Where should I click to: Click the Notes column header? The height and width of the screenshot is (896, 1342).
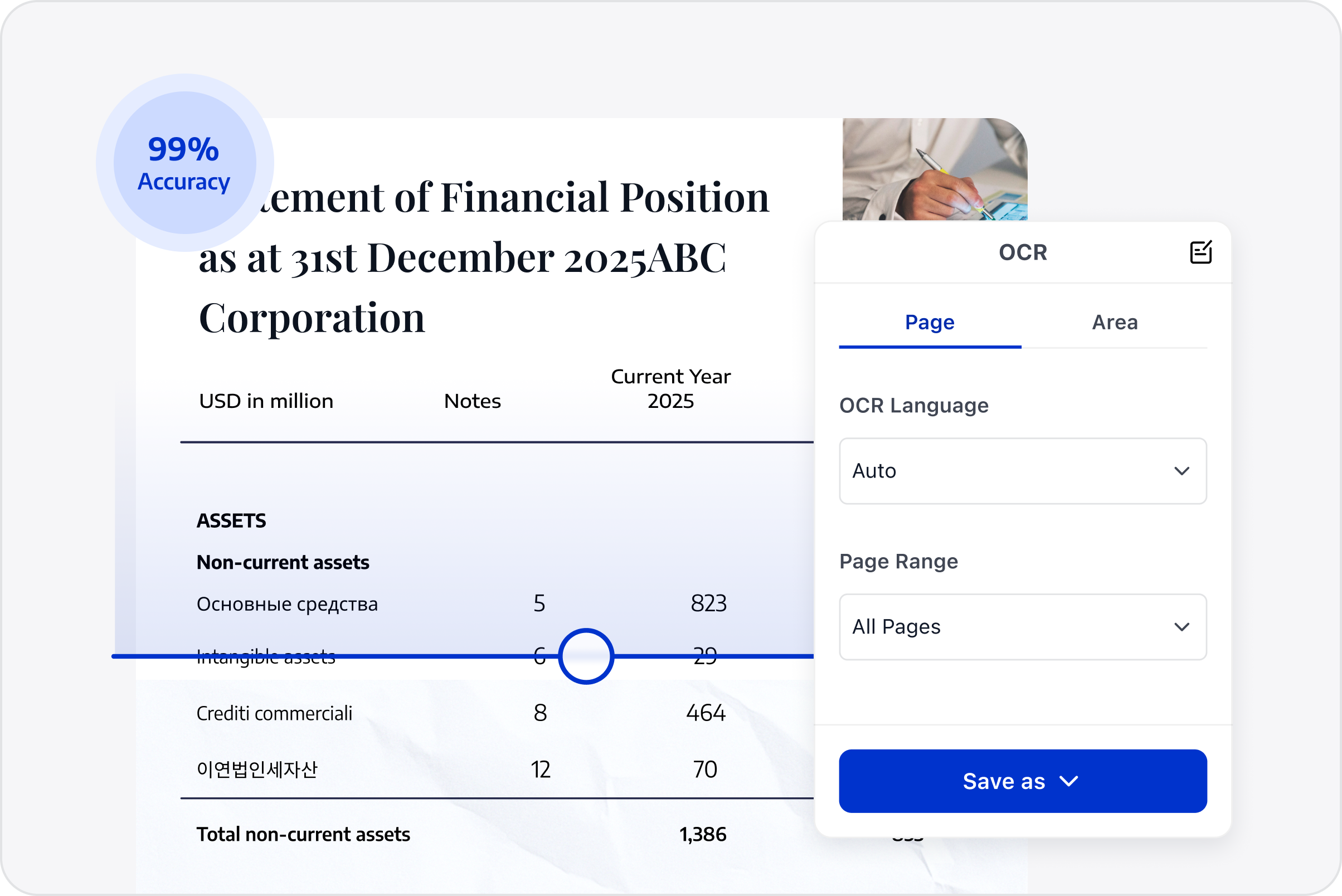pyautogui.click(x=472, y=401)
